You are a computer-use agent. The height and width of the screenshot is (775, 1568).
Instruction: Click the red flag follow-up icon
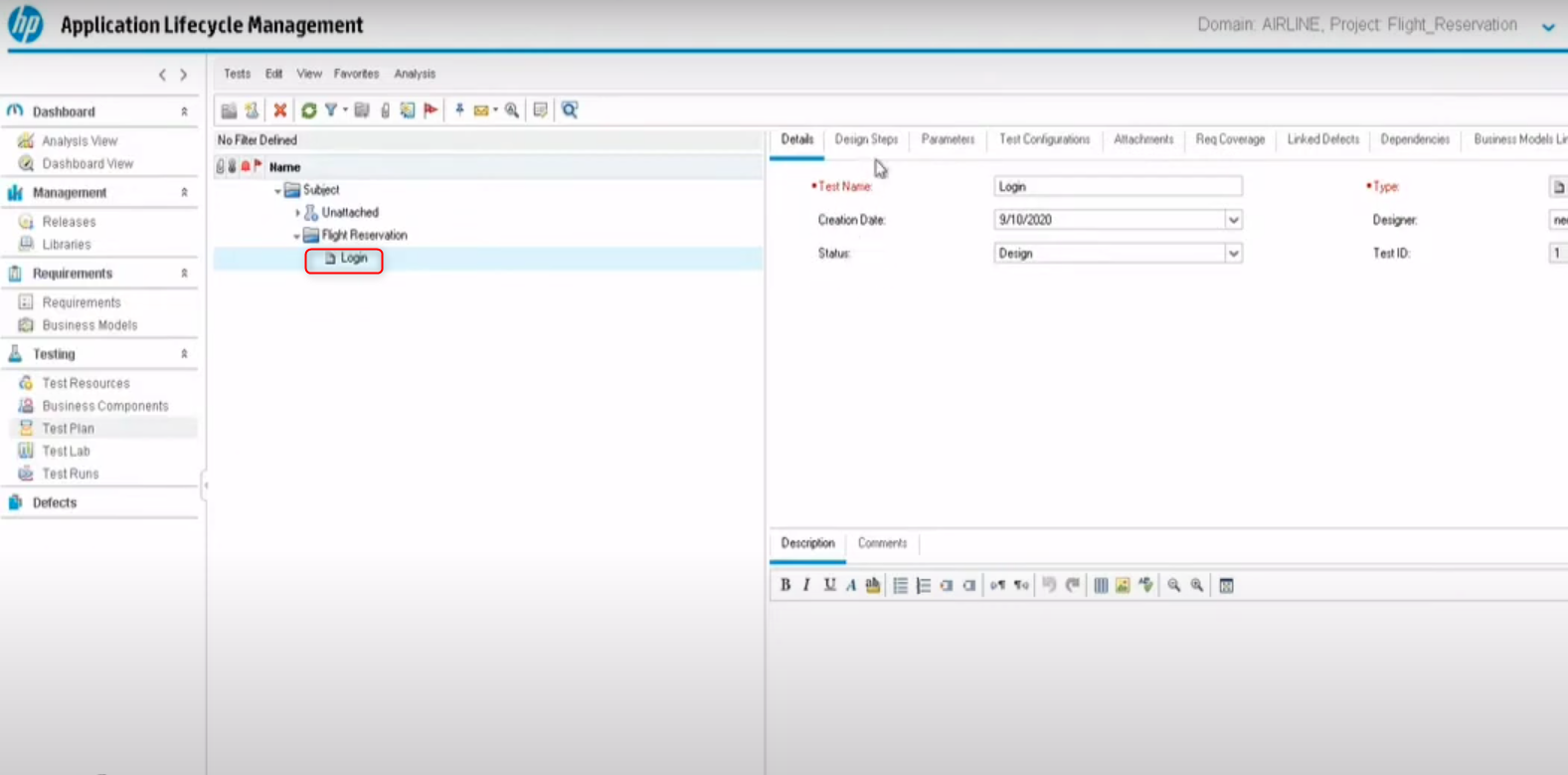click(x=431, y=110)
